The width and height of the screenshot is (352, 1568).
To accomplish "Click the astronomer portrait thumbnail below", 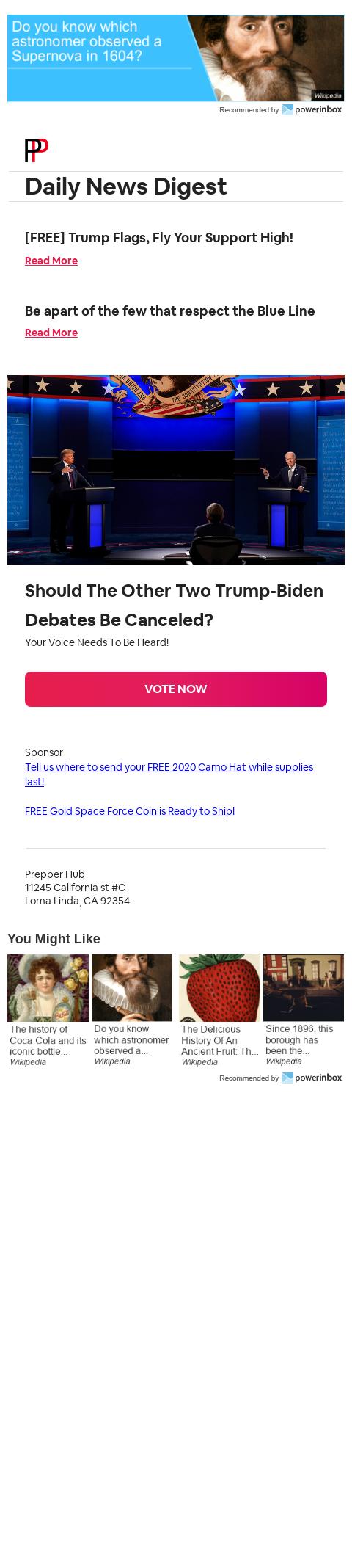I will [132, 988].
